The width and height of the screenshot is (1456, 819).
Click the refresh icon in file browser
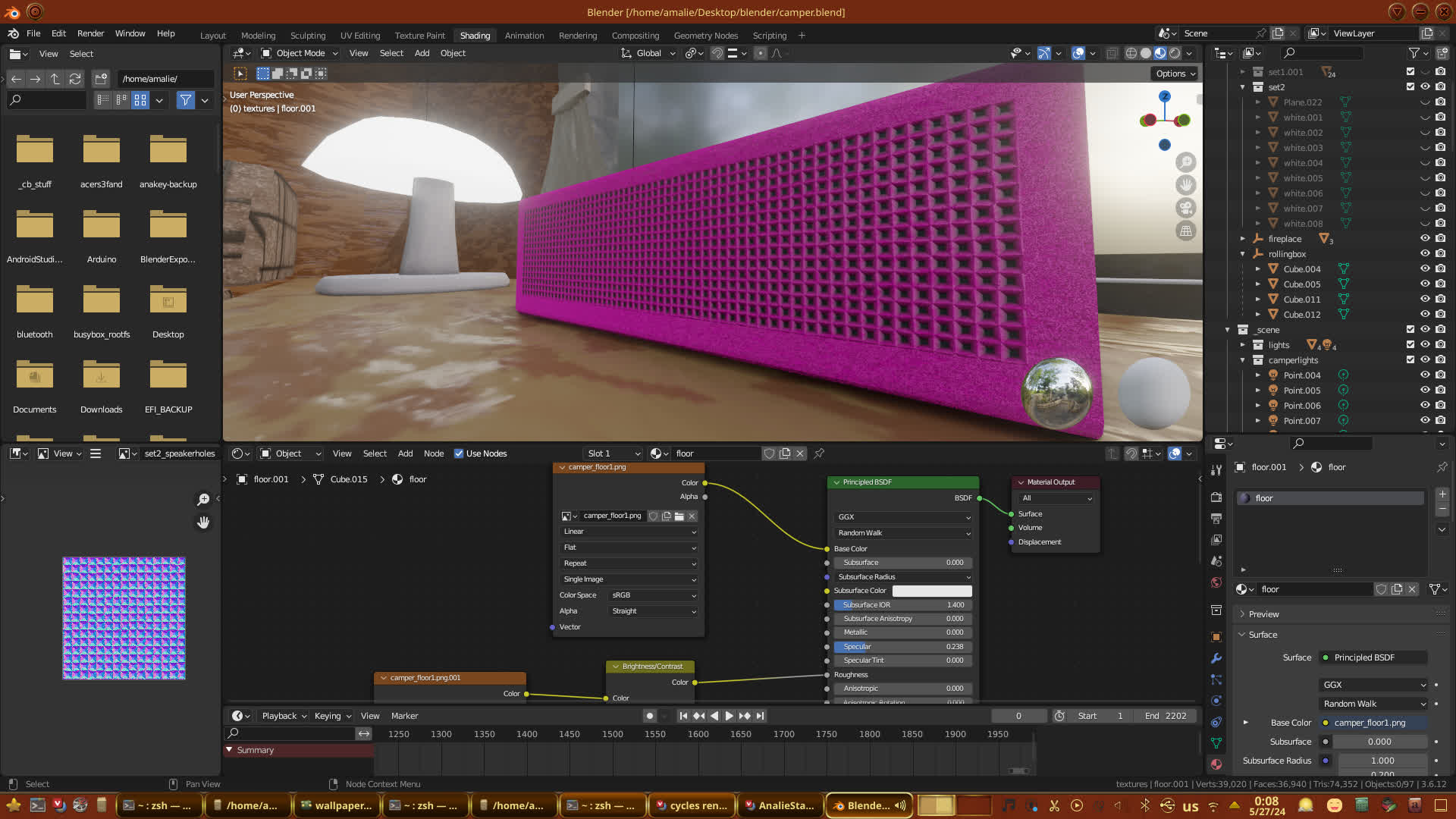pyautogui.click(x=74, y=79)
